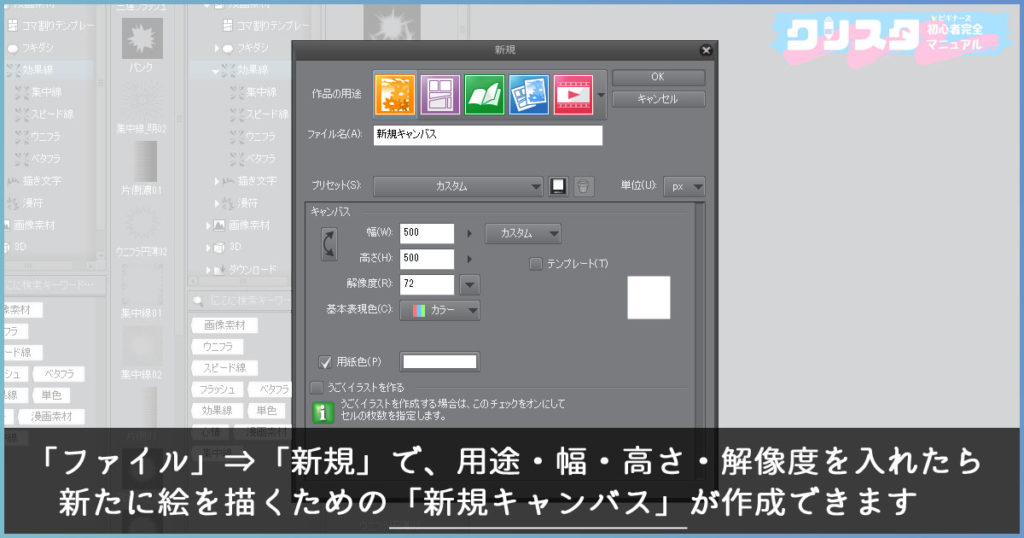Expand the slider arrow beside 幅 field
This screenshot has height=538, width=1024.
click(x=469, y=233)
